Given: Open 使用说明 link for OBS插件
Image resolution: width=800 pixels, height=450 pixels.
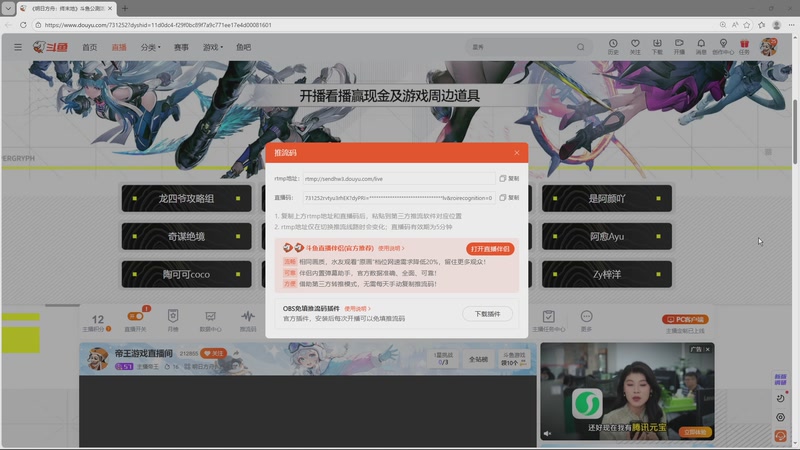Looking at the screenshot, I should [357, 309].
